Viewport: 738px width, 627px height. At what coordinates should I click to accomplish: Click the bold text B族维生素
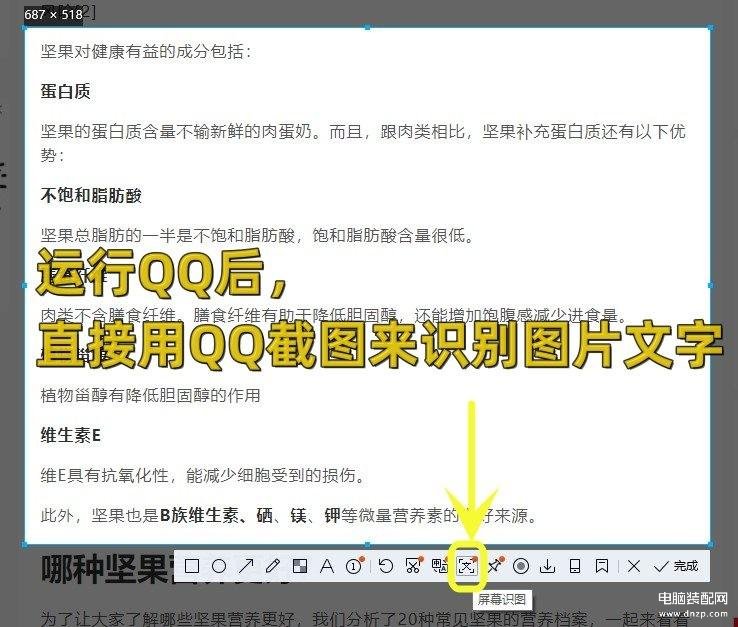tap(199, 515)
